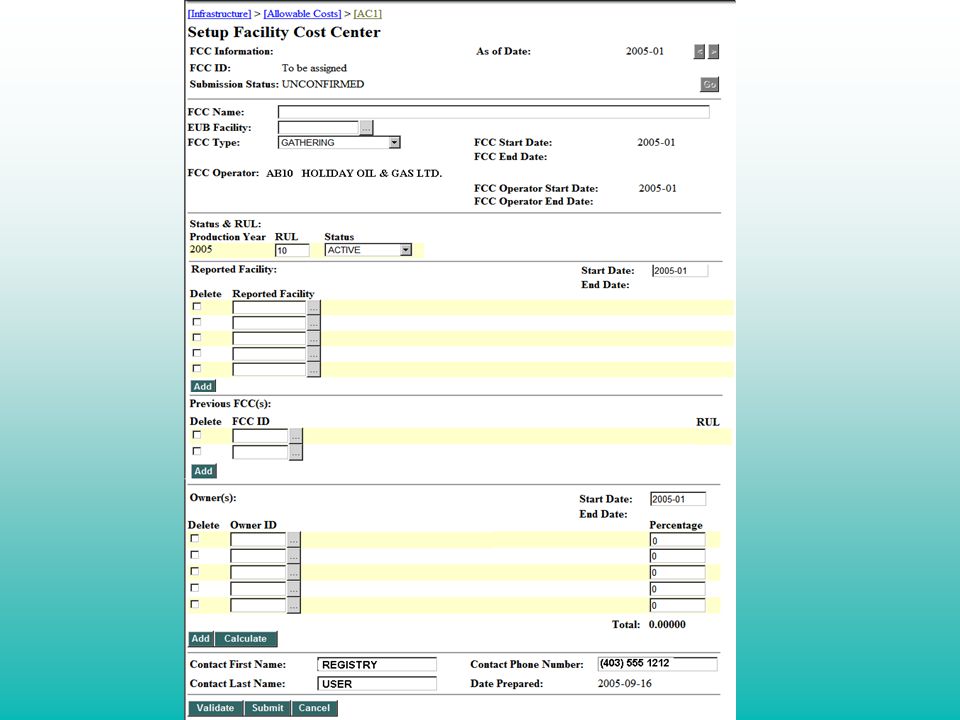
Task: Open lookup for third Reported Facility row
Action: (313, 339)
